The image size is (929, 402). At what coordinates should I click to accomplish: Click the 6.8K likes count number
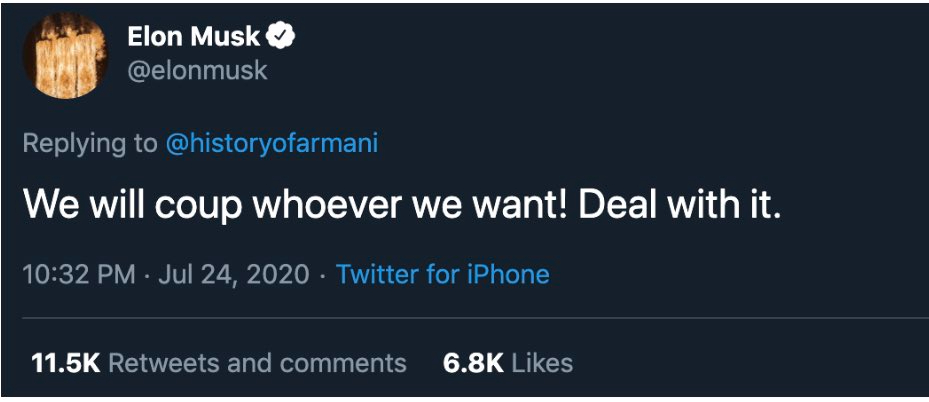pyautogui.click(x=473, y=362)
